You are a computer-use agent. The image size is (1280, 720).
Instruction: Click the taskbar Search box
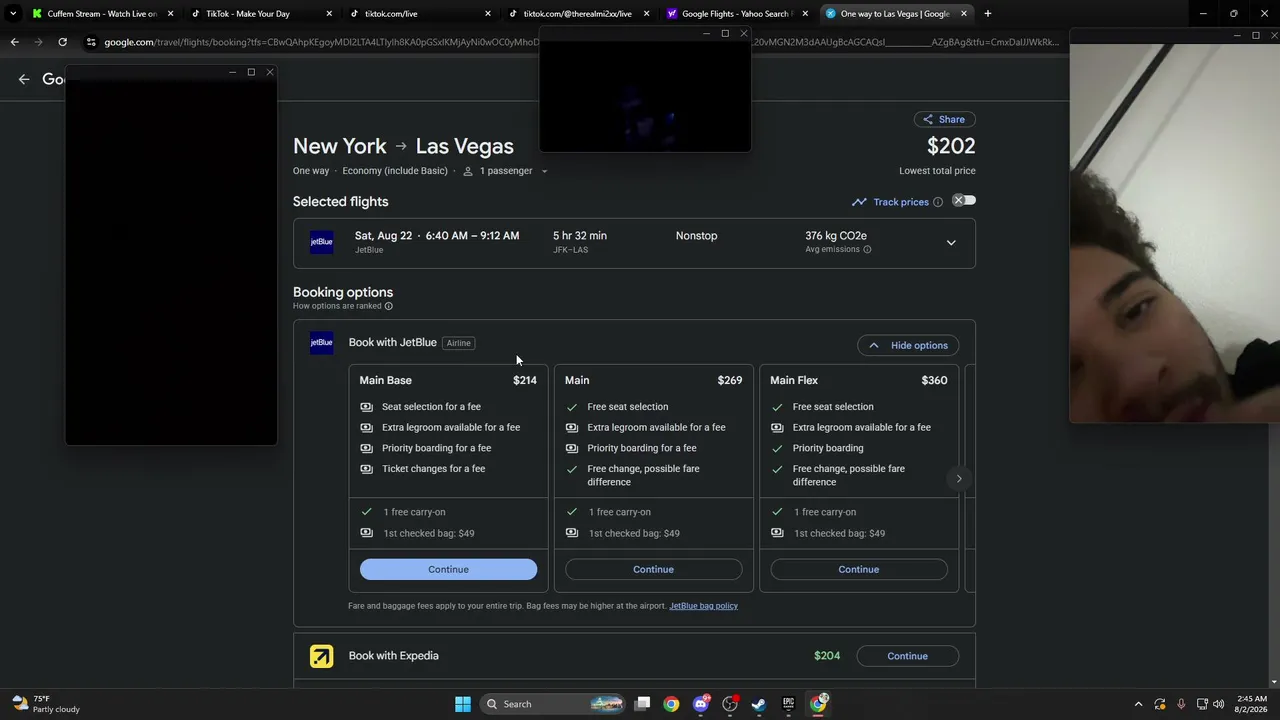(x=553, y=704)
